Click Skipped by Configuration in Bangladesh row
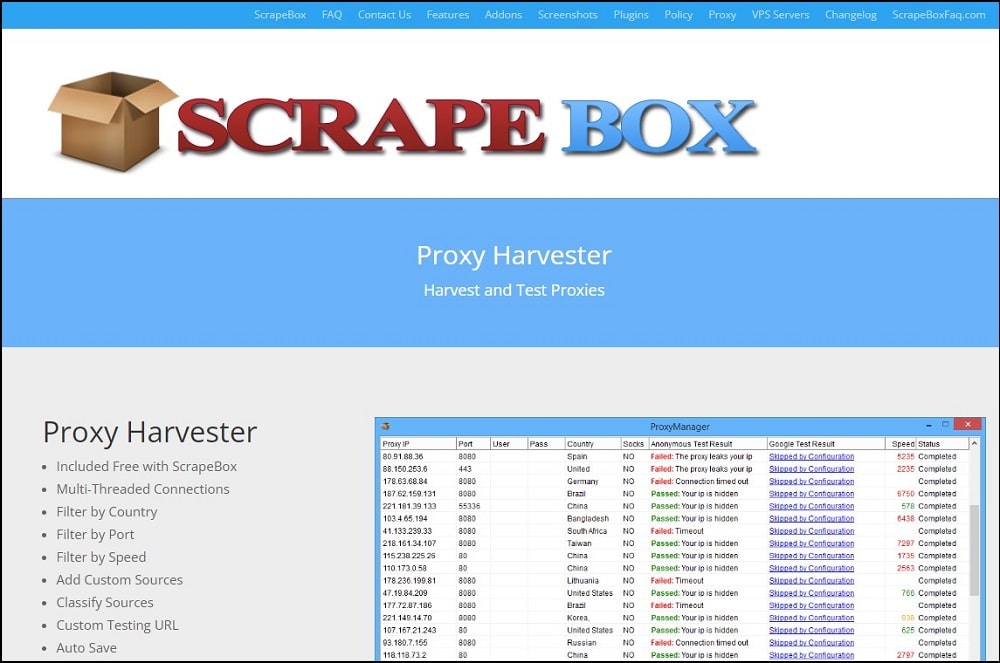This screenshot has width=1000, height=663. pos(811,518)
